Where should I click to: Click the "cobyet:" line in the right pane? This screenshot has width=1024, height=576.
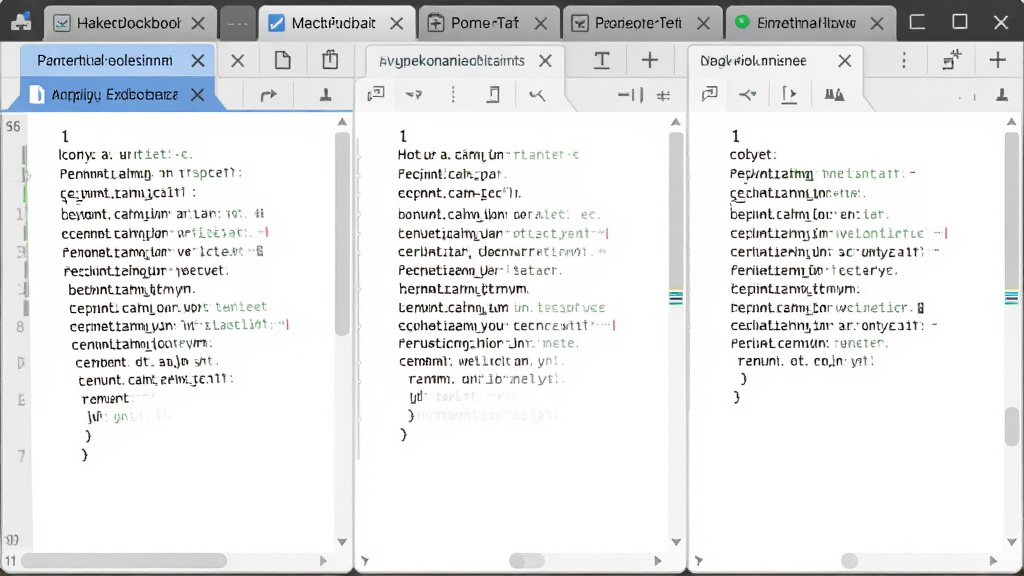pos(753,155)
